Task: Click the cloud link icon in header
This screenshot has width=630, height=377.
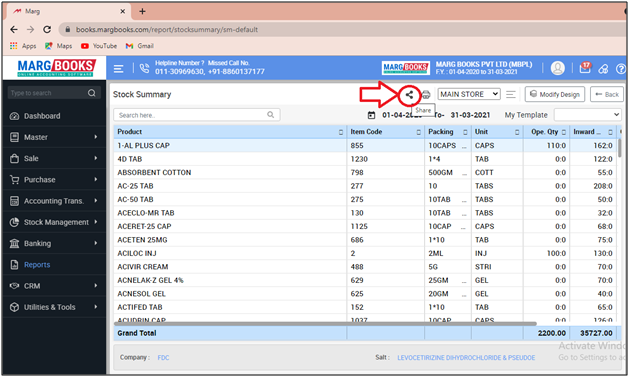Action: 603,69
